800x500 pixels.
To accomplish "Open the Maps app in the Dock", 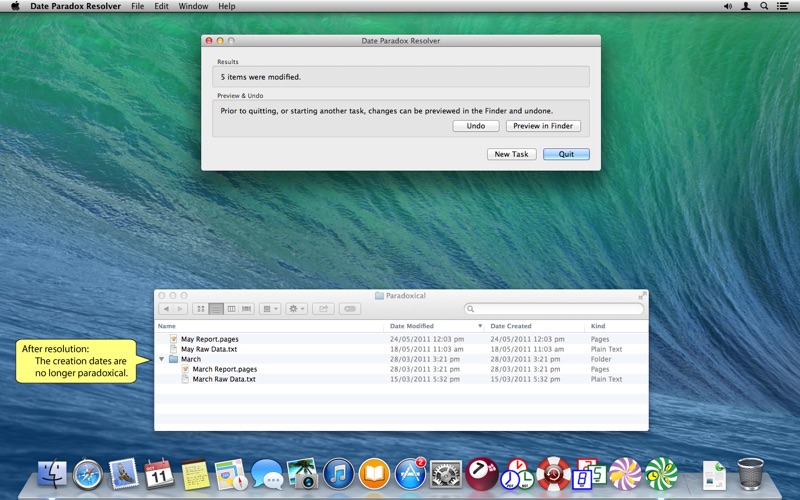I will [231, 474].
